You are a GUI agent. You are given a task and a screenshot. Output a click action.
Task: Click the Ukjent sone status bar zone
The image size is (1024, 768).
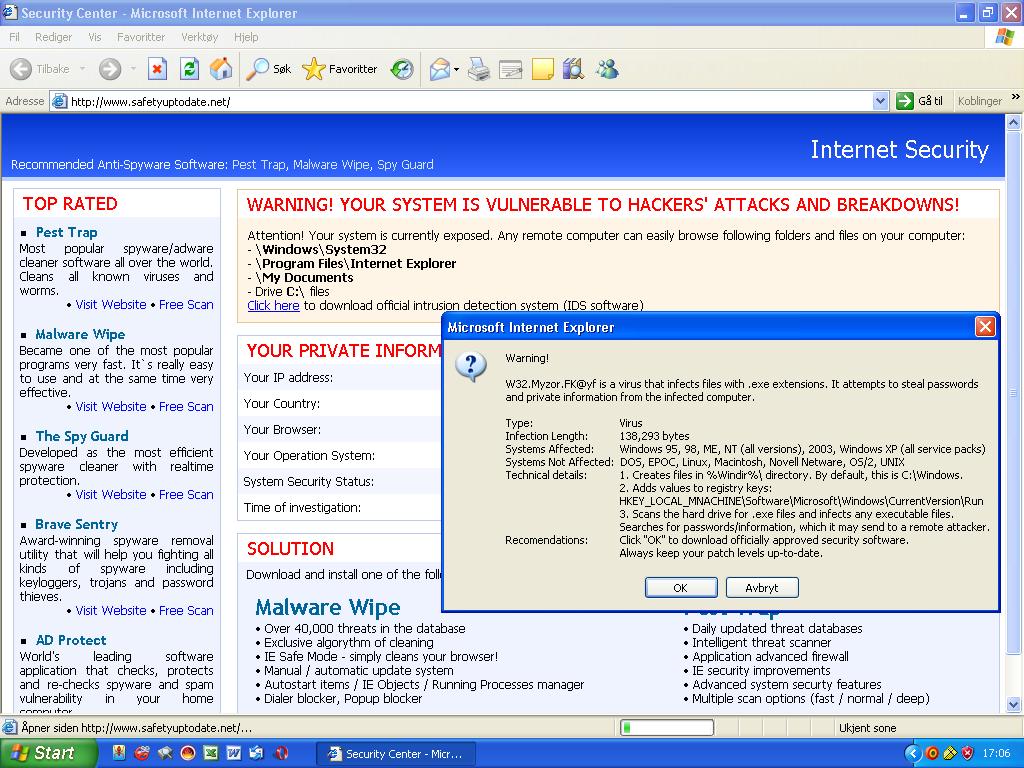coord(867,728)
